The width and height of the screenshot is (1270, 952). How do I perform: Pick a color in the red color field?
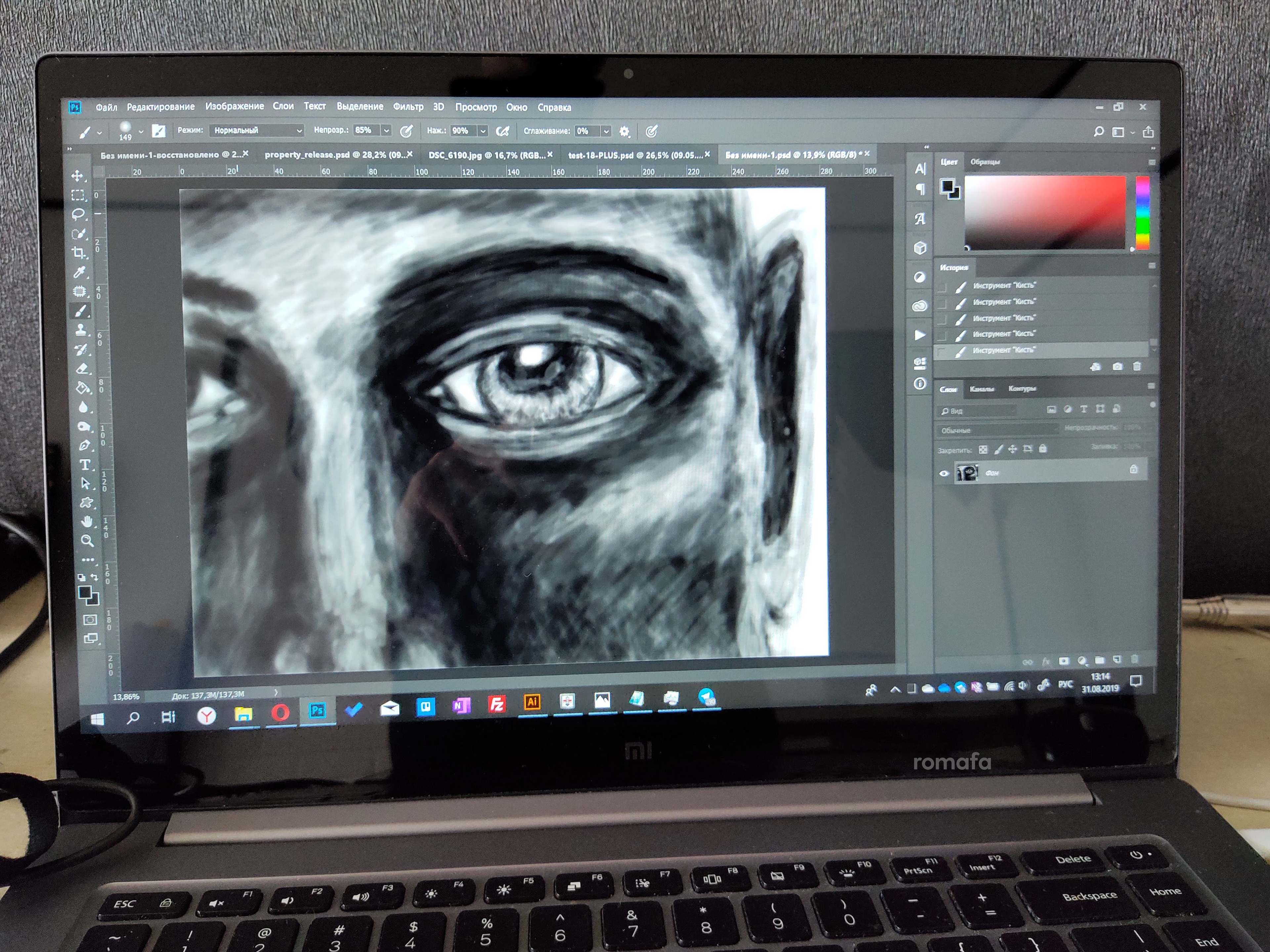[1045, 213]
